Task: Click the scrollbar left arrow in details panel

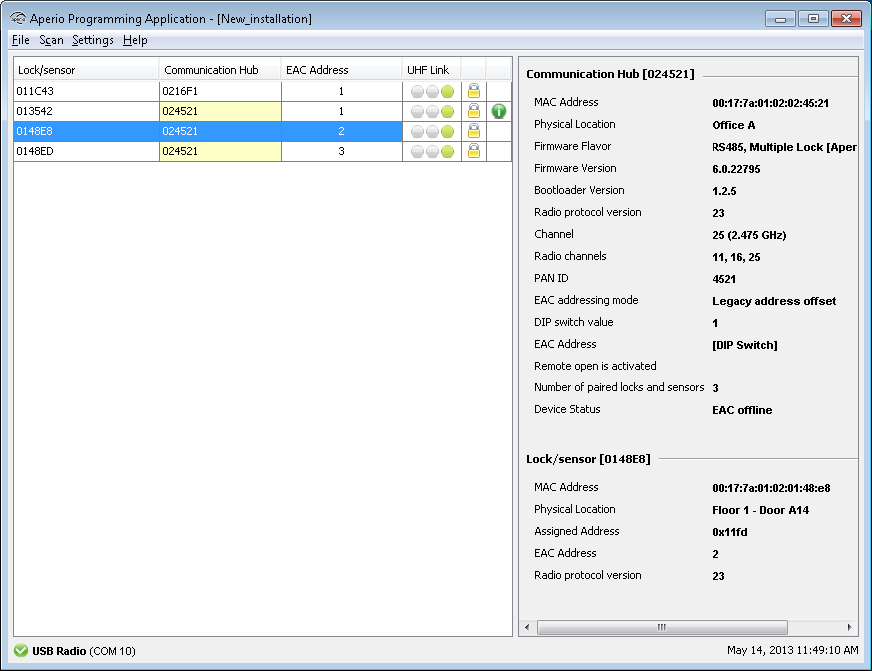Action: [x=527, y=628]
